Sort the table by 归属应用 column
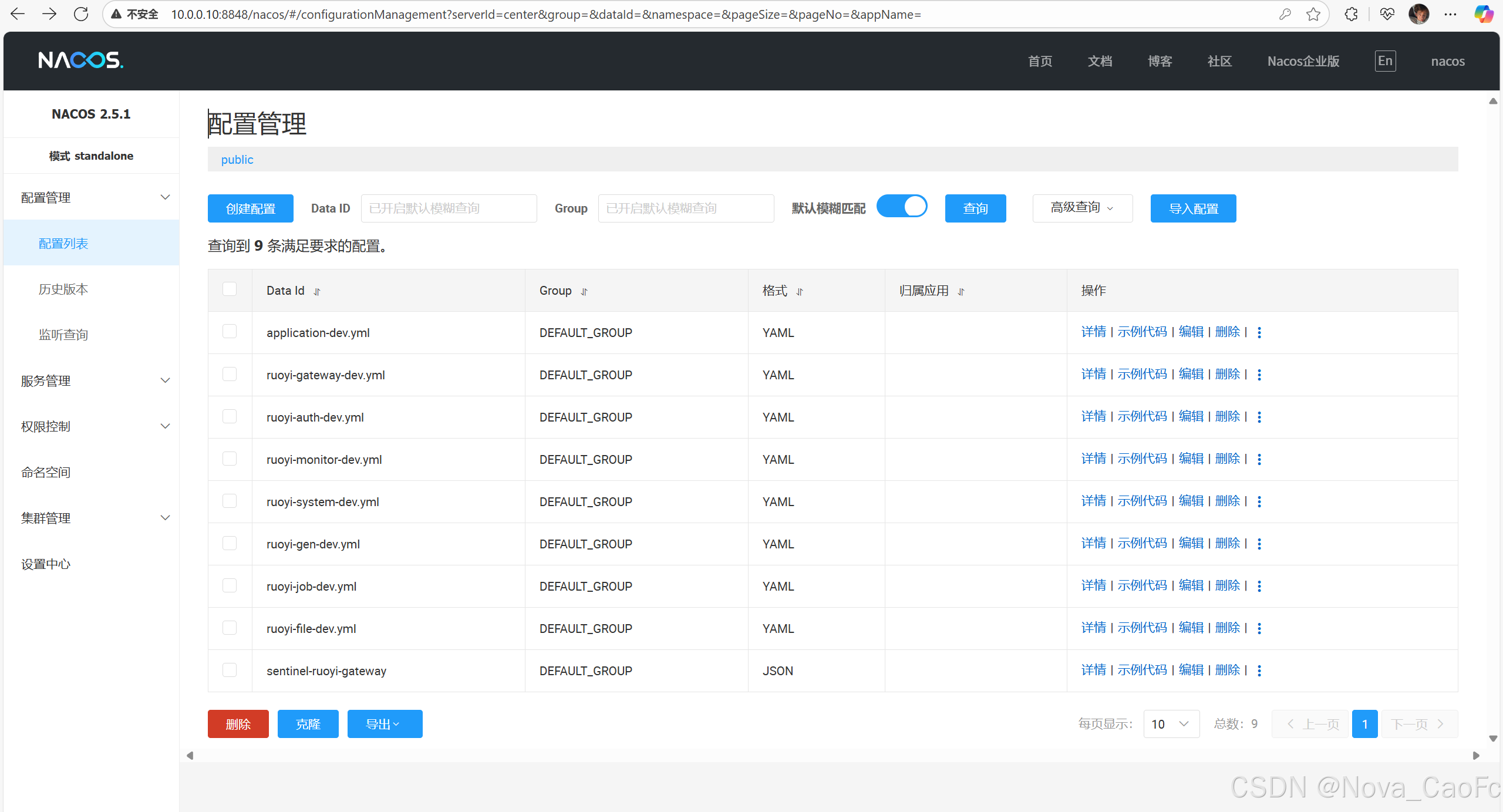This screenshot has width=1503, height=812. coord(961,291)
